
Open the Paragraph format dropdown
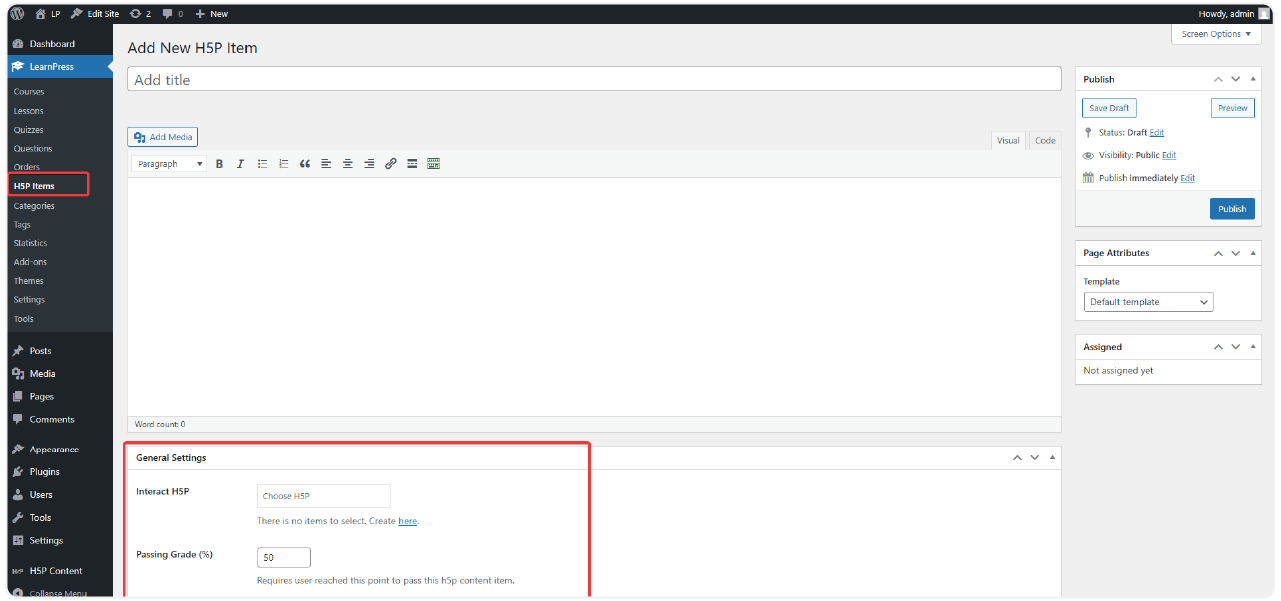(x=169, y=164)
